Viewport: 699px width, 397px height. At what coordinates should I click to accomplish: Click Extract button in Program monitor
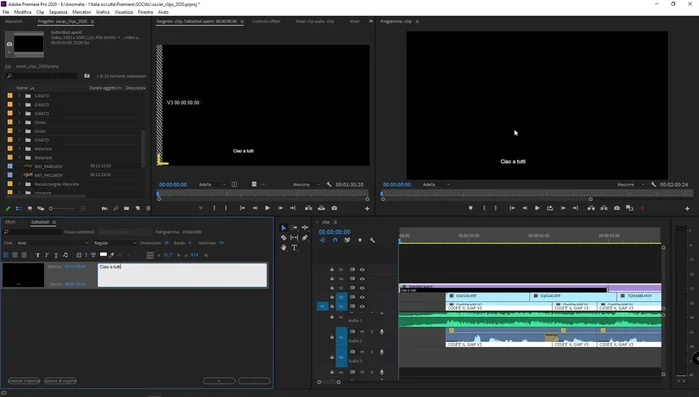point(604,208)
